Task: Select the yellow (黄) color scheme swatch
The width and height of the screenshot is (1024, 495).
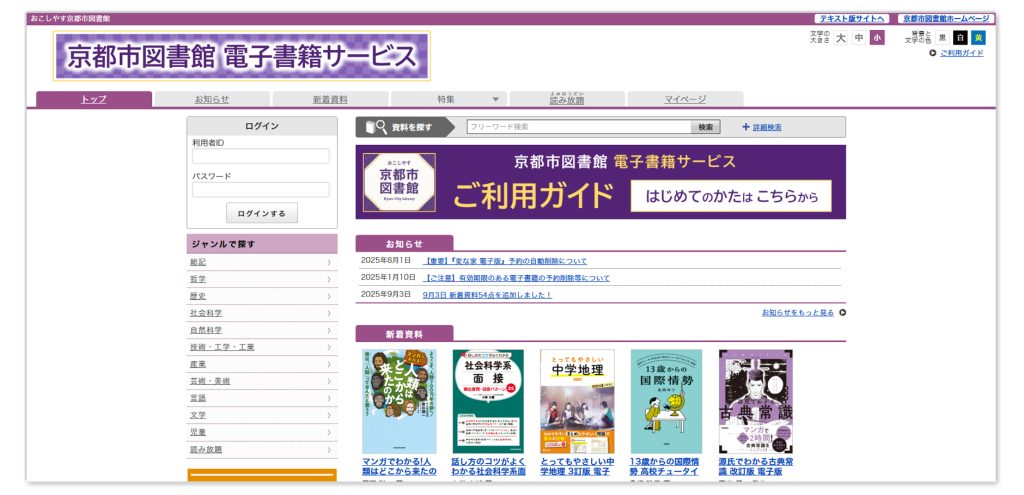Action: click(978, 38)
